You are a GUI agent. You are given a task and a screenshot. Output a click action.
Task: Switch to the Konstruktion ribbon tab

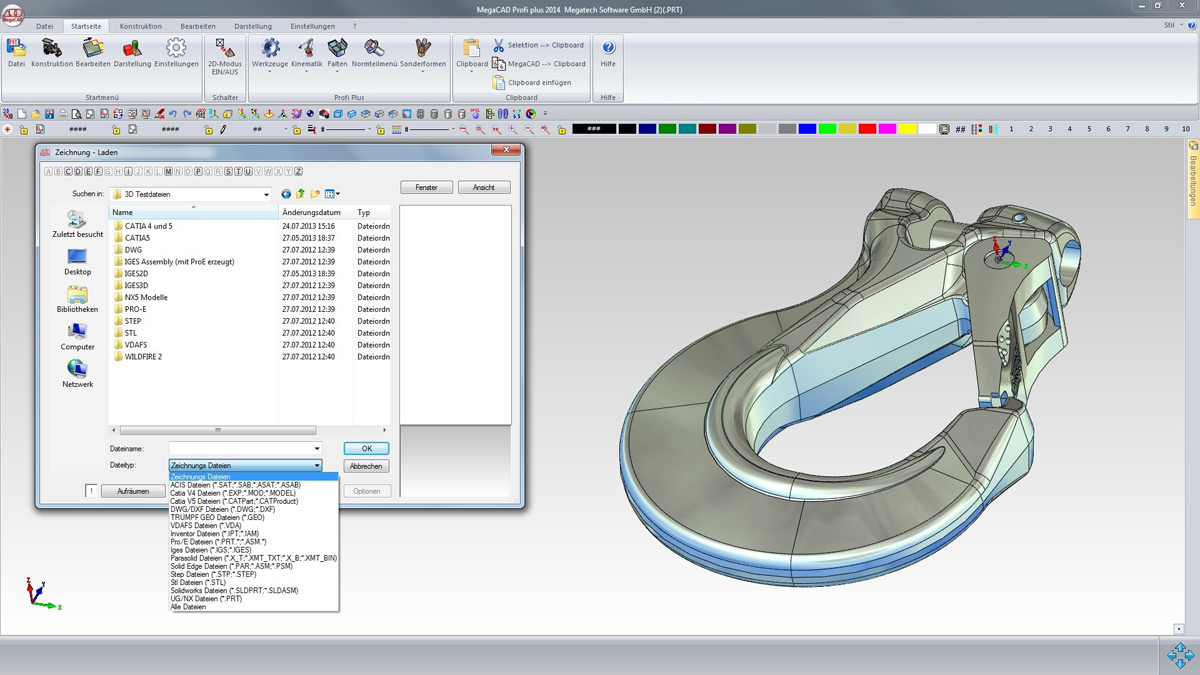[140, 26]
